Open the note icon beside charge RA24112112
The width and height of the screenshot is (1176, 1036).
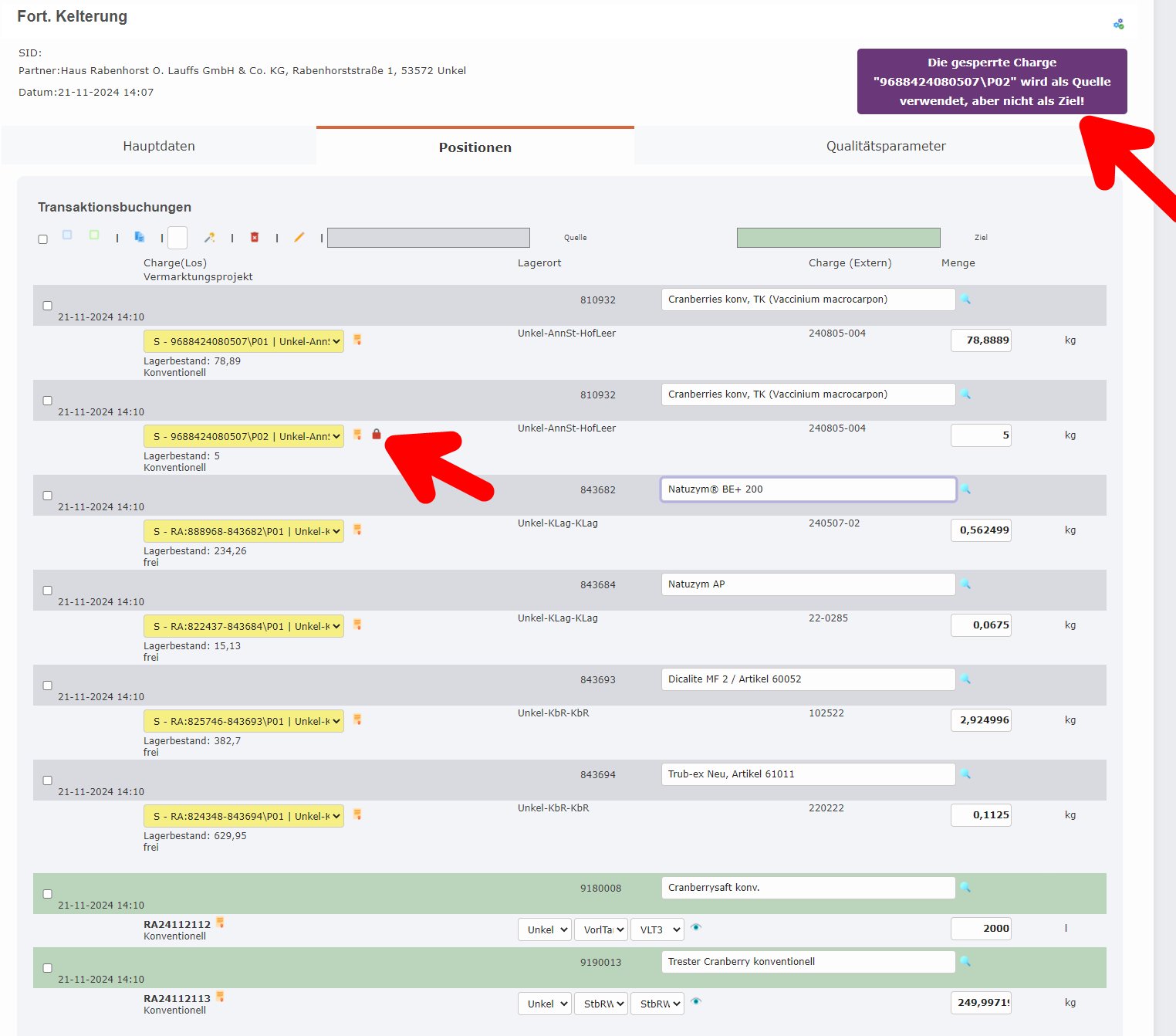pos(221,922)
